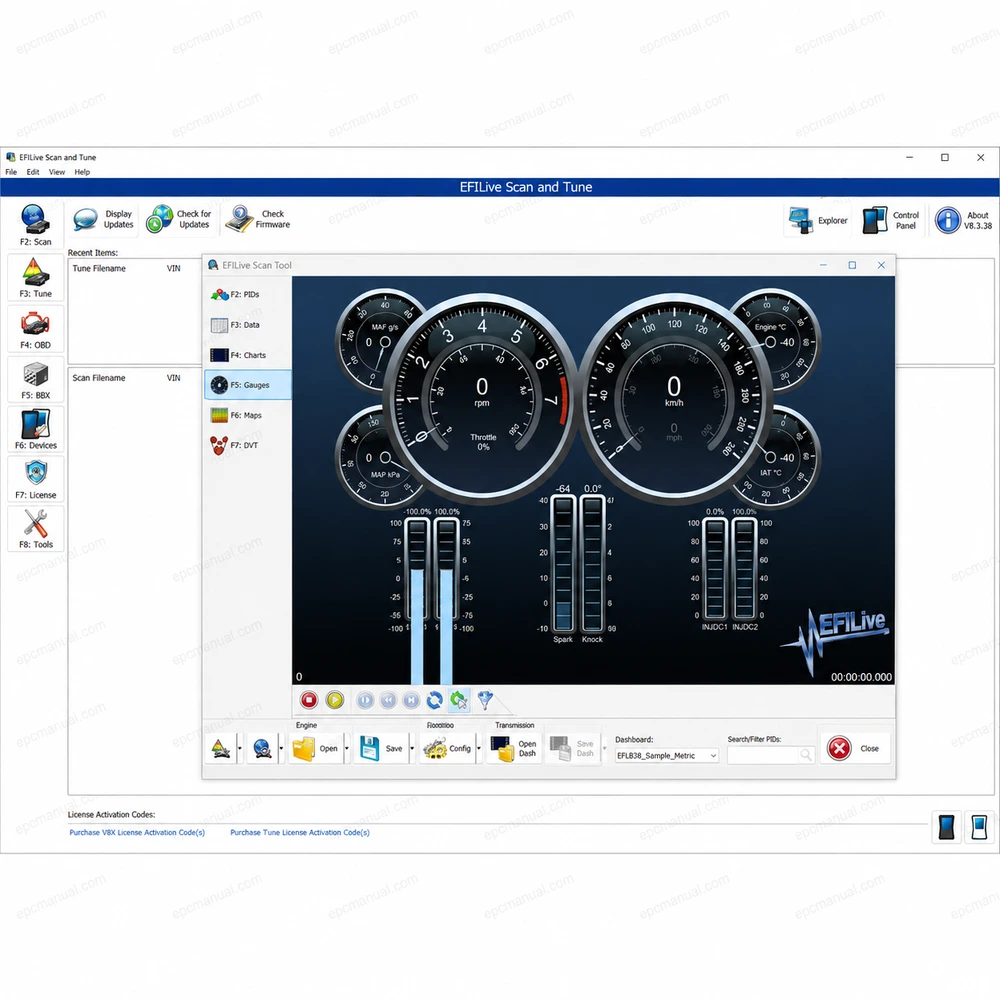Click the blue refresh arrows icon

(434, 700)
